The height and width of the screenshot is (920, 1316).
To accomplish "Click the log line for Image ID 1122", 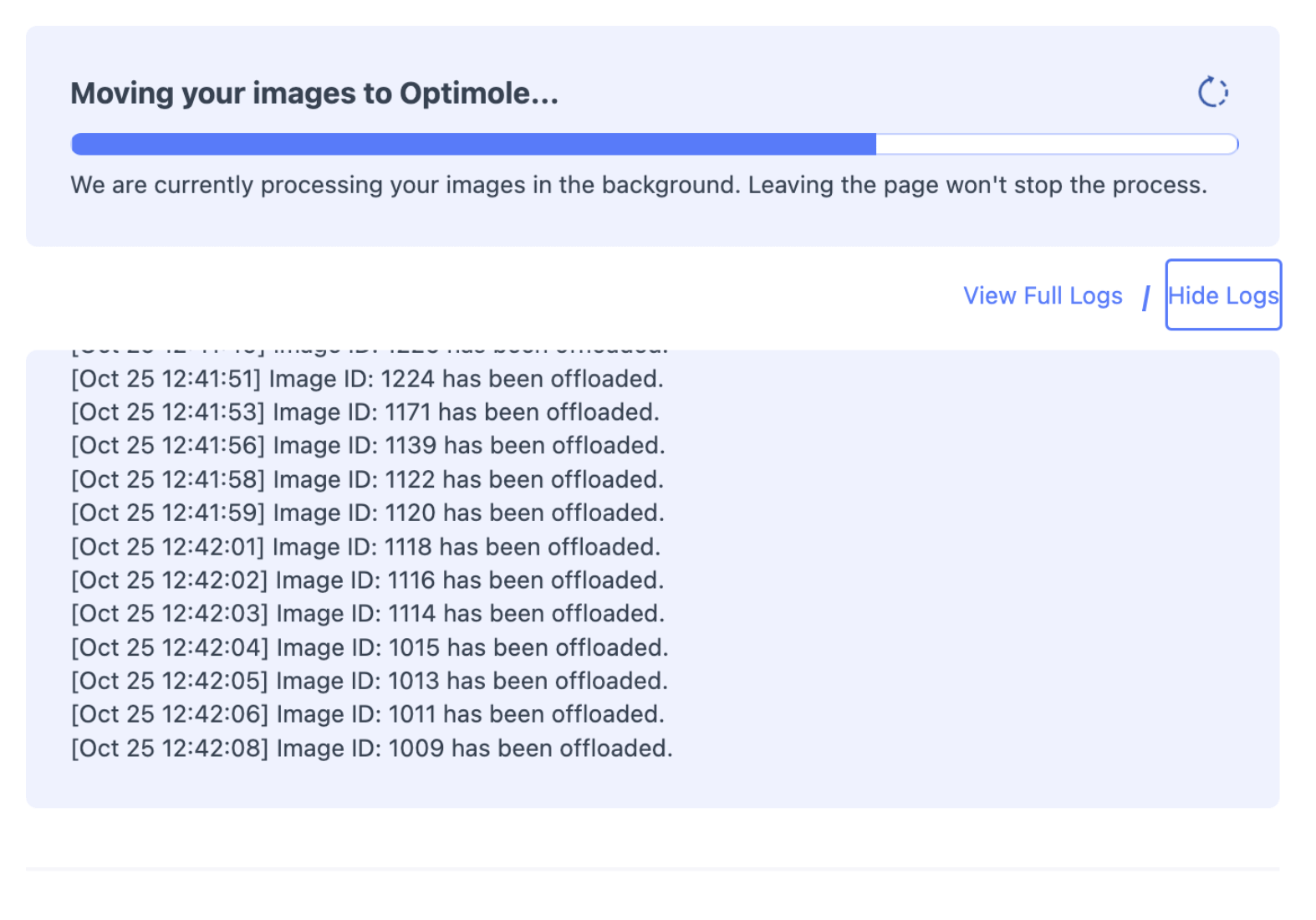I will pos(367,479).
